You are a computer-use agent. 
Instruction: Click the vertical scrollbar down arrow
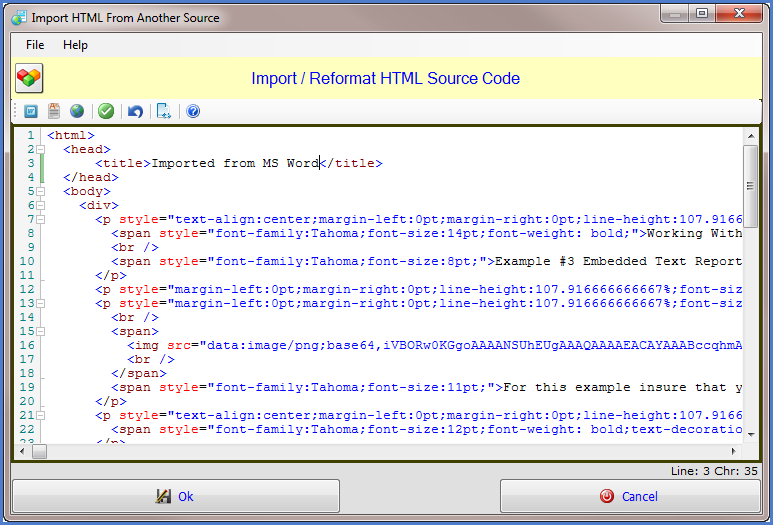751,435
